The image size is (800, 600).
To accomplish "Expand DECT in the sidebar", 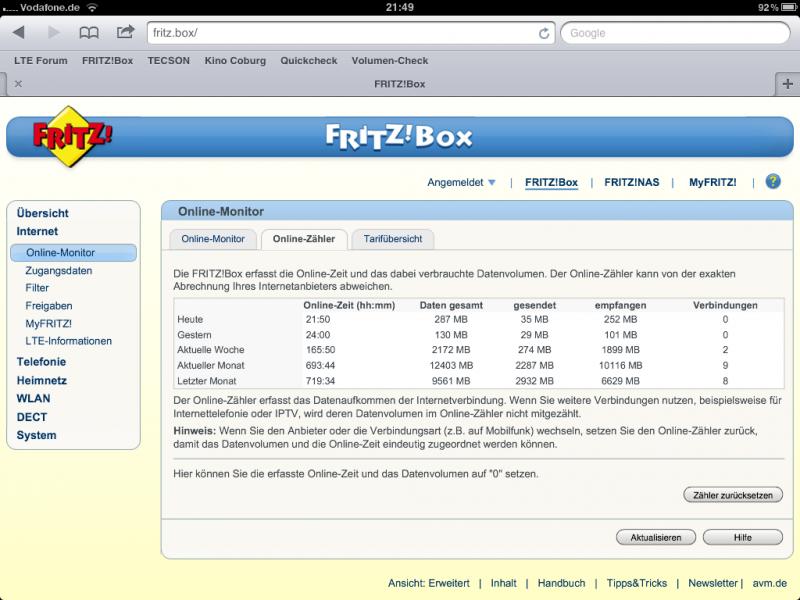I will [x=32, y=417].
